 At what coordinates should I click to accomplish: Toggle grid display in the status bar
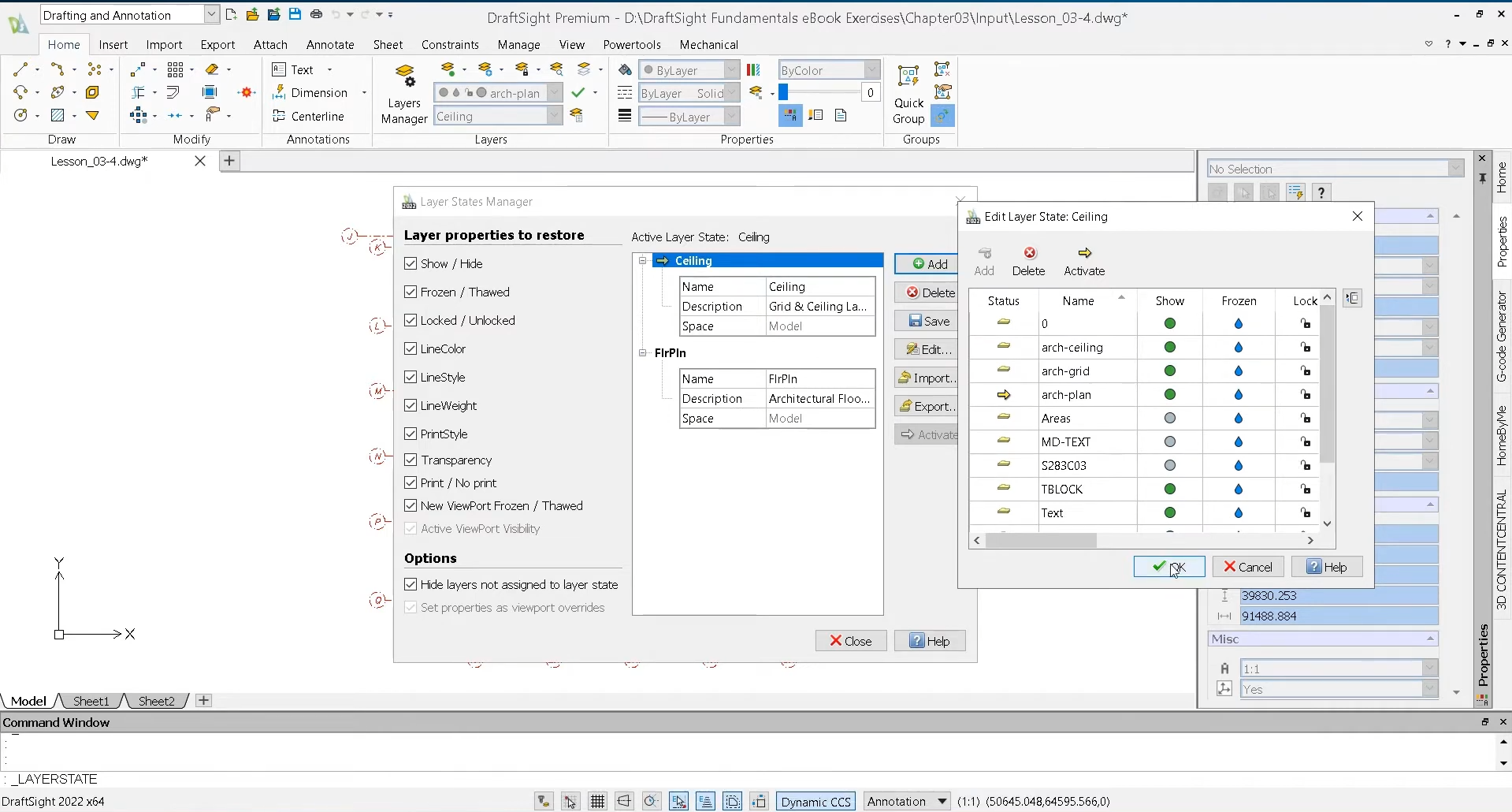coord(596,801)
